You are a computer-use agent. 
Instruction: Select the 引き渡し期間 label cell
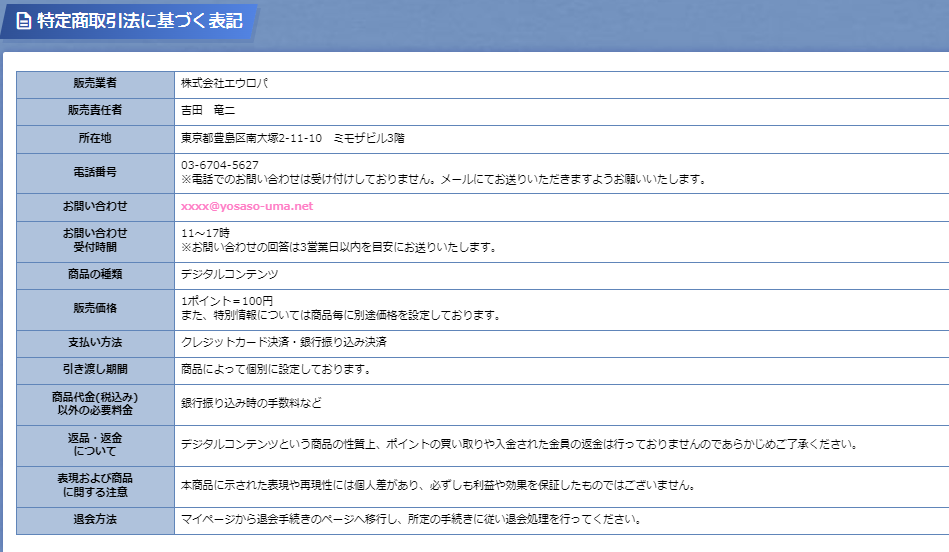coord(95,369)
